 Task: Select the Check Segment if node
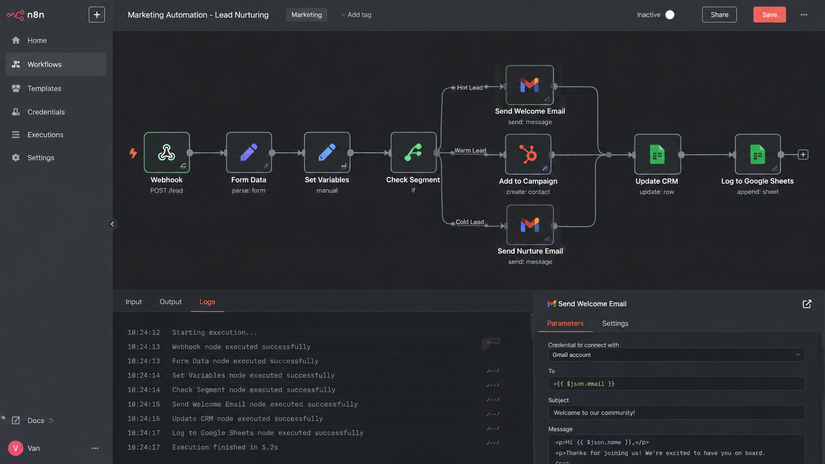[x=414, y=153]
